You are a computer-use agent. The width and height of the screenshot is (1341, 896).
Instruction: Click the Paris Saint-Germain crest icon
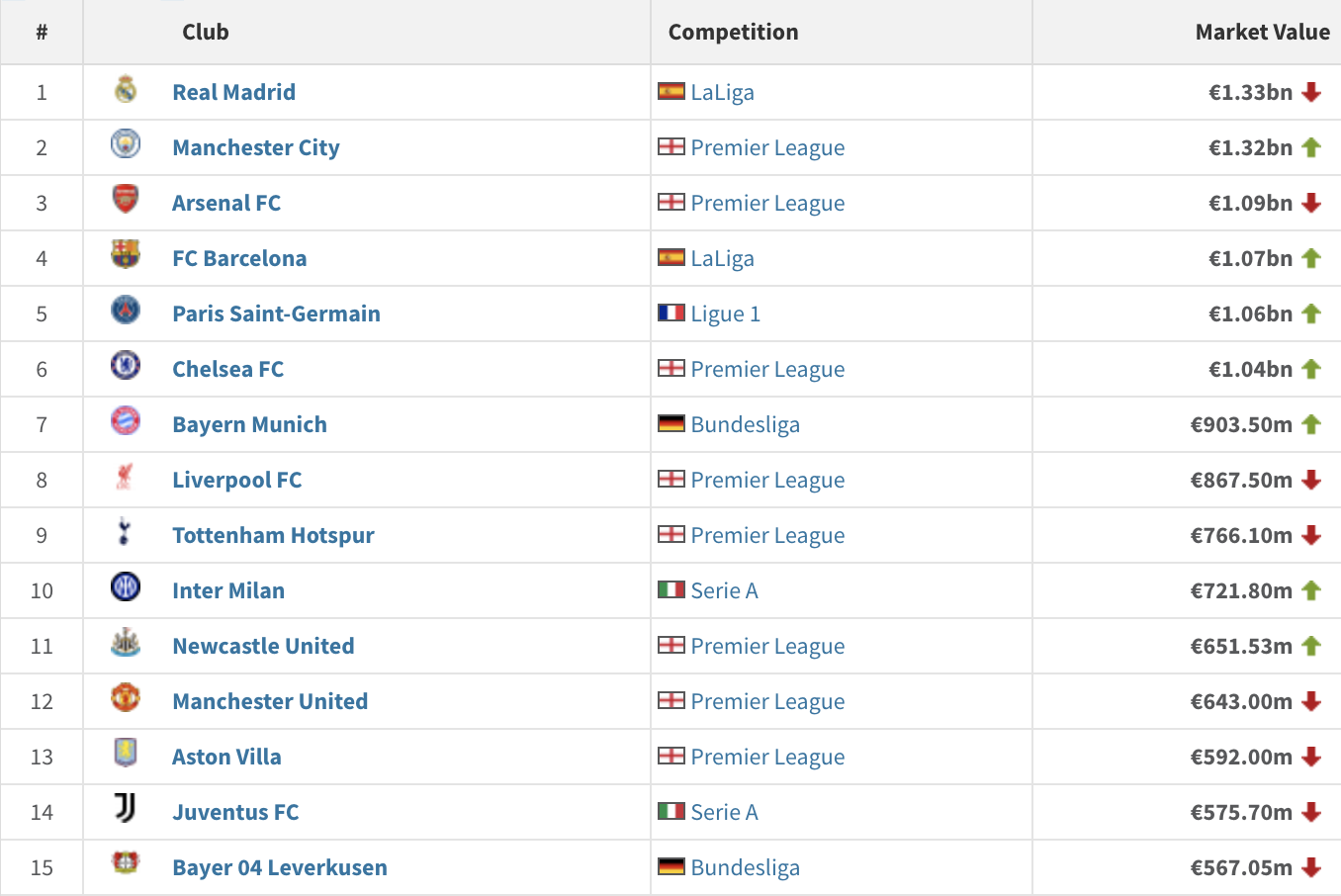pyautogui.click(x=126, y=311)
